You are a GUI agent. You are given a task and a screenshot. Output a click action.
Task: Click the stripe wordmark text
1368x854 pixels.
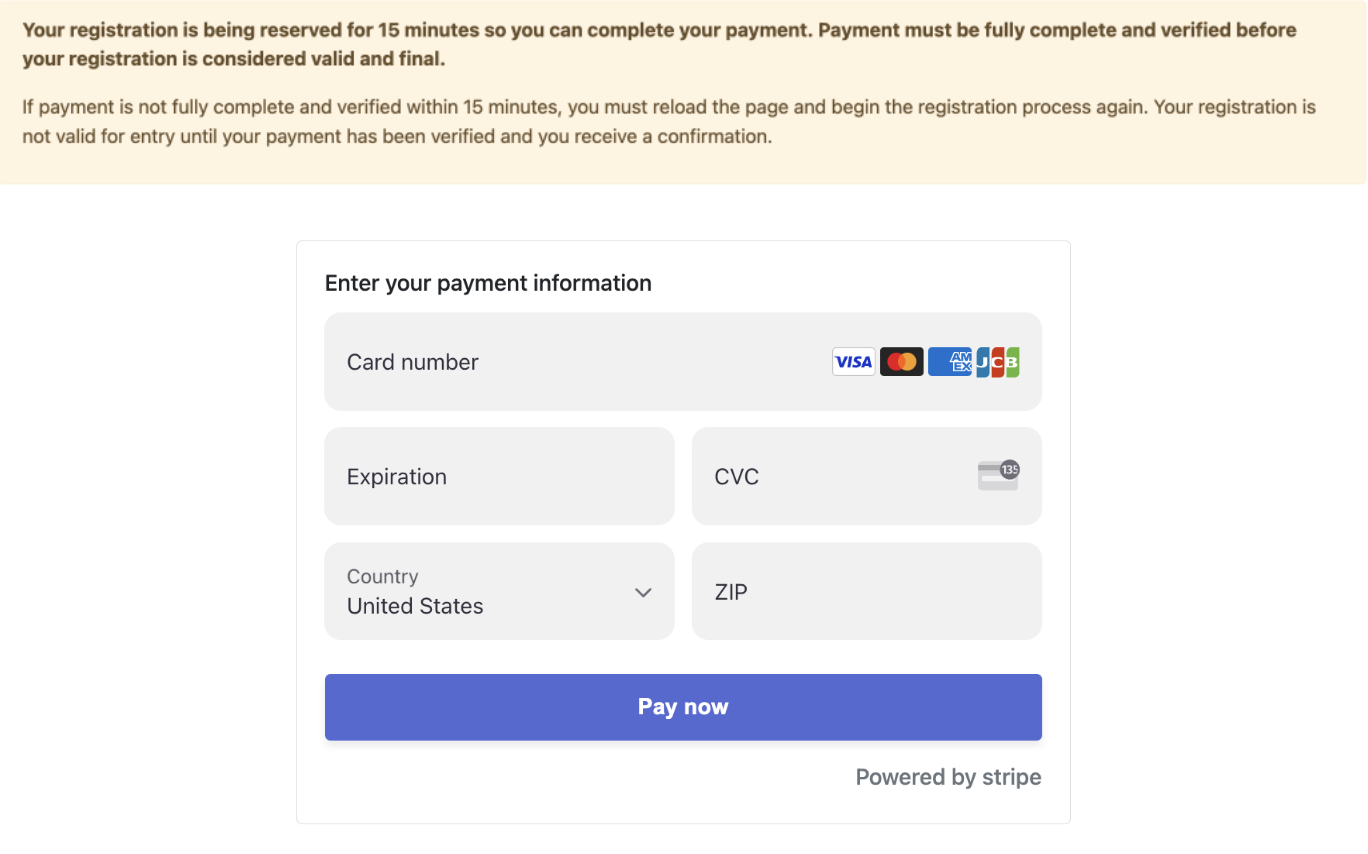[x=1011, y=778]
